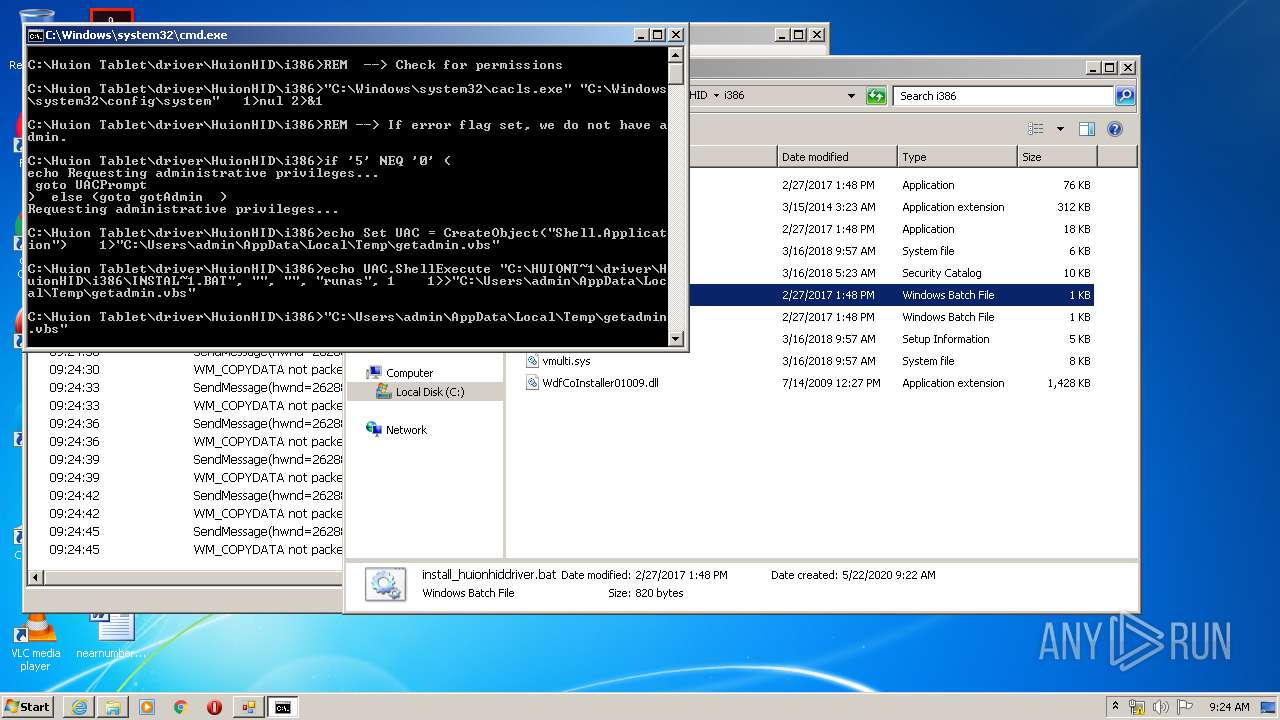Open Windows Explorer taskbar button
The height and width of the screenshot is (720, 1280).
(113, 707)
